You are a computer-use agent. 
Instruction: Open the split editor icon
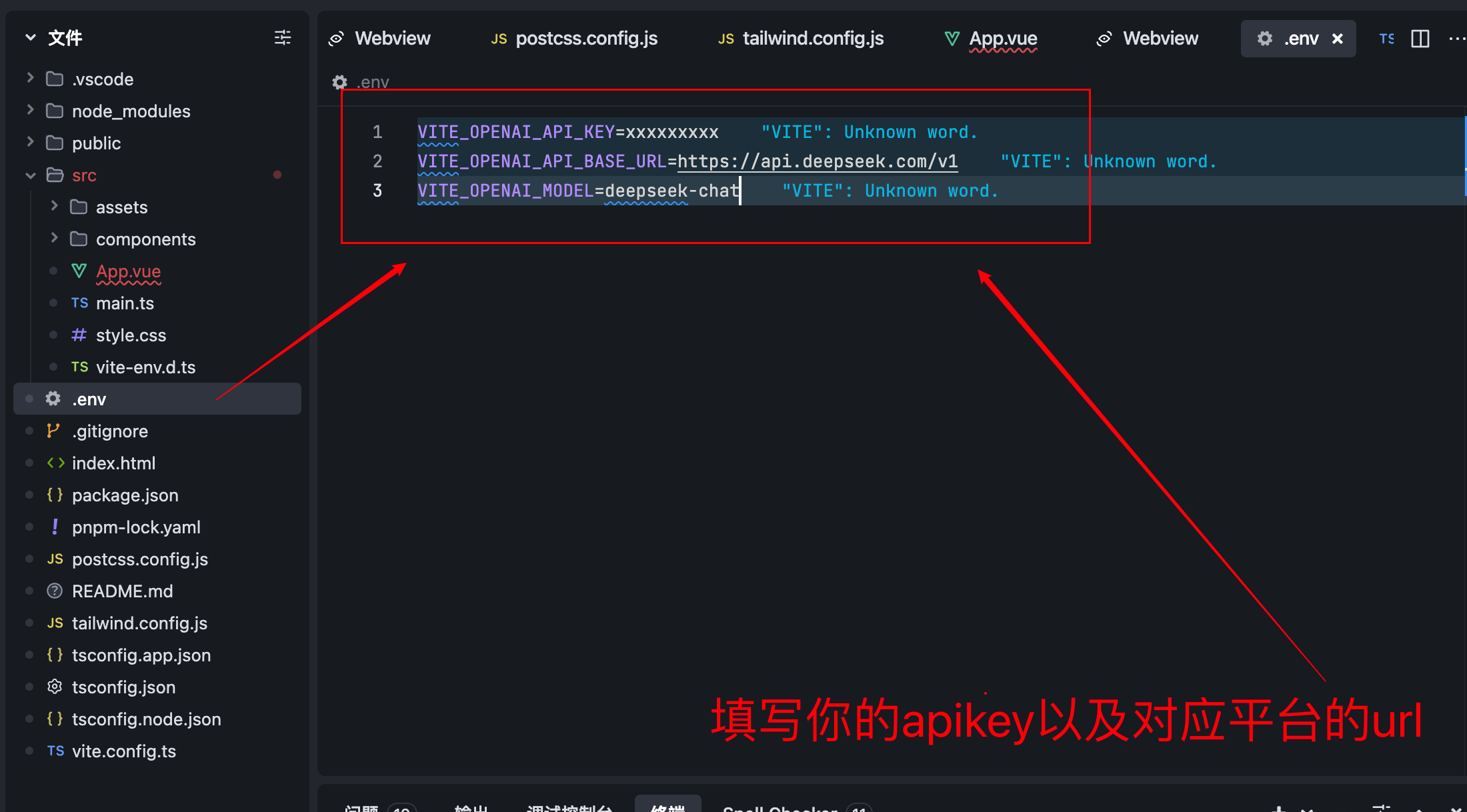pos(1420,38)
